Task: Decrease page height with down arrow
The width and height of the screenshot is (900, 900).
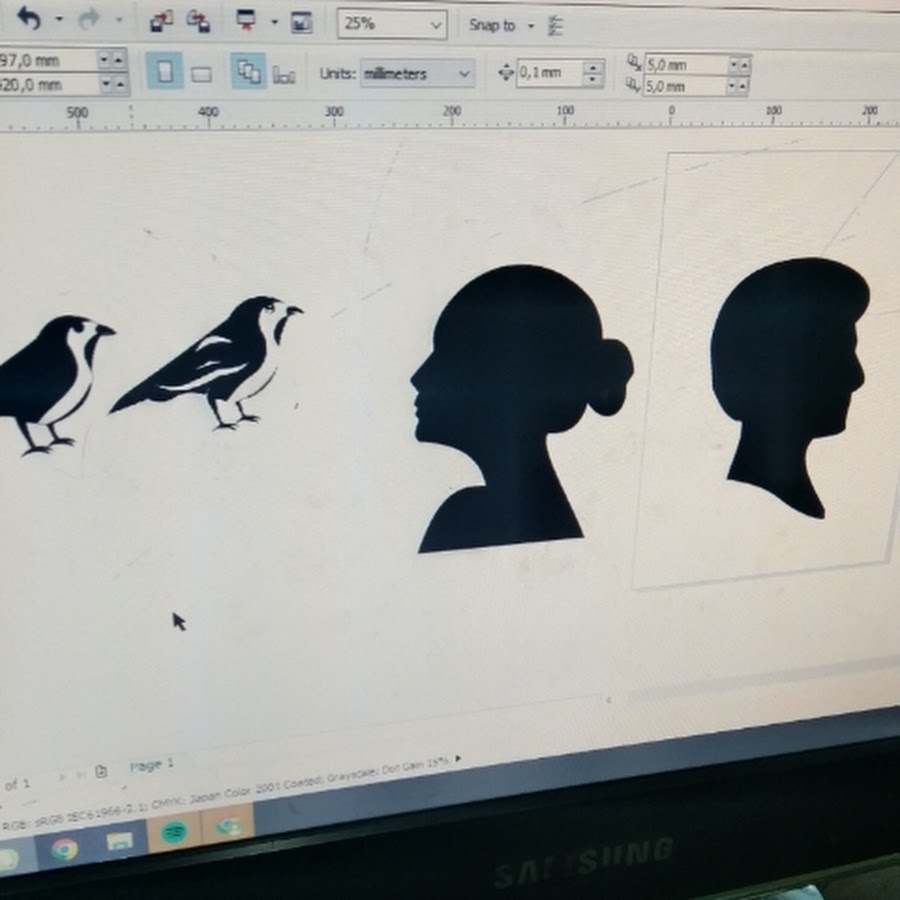Action: pyautogui.click(x=106, y=84)
